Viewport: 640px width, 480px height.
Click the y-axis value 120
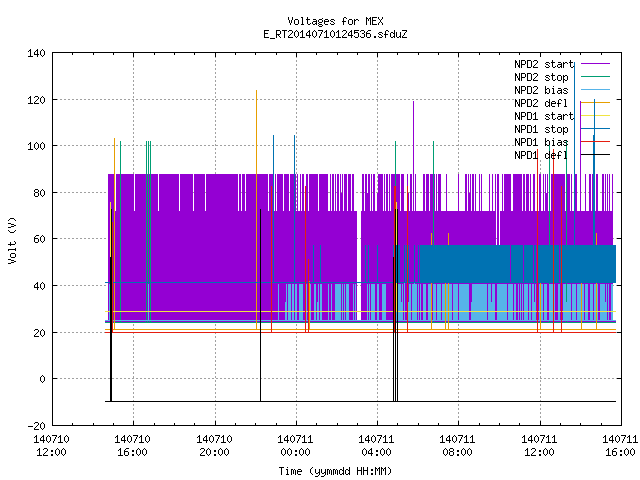pos(36,100)
